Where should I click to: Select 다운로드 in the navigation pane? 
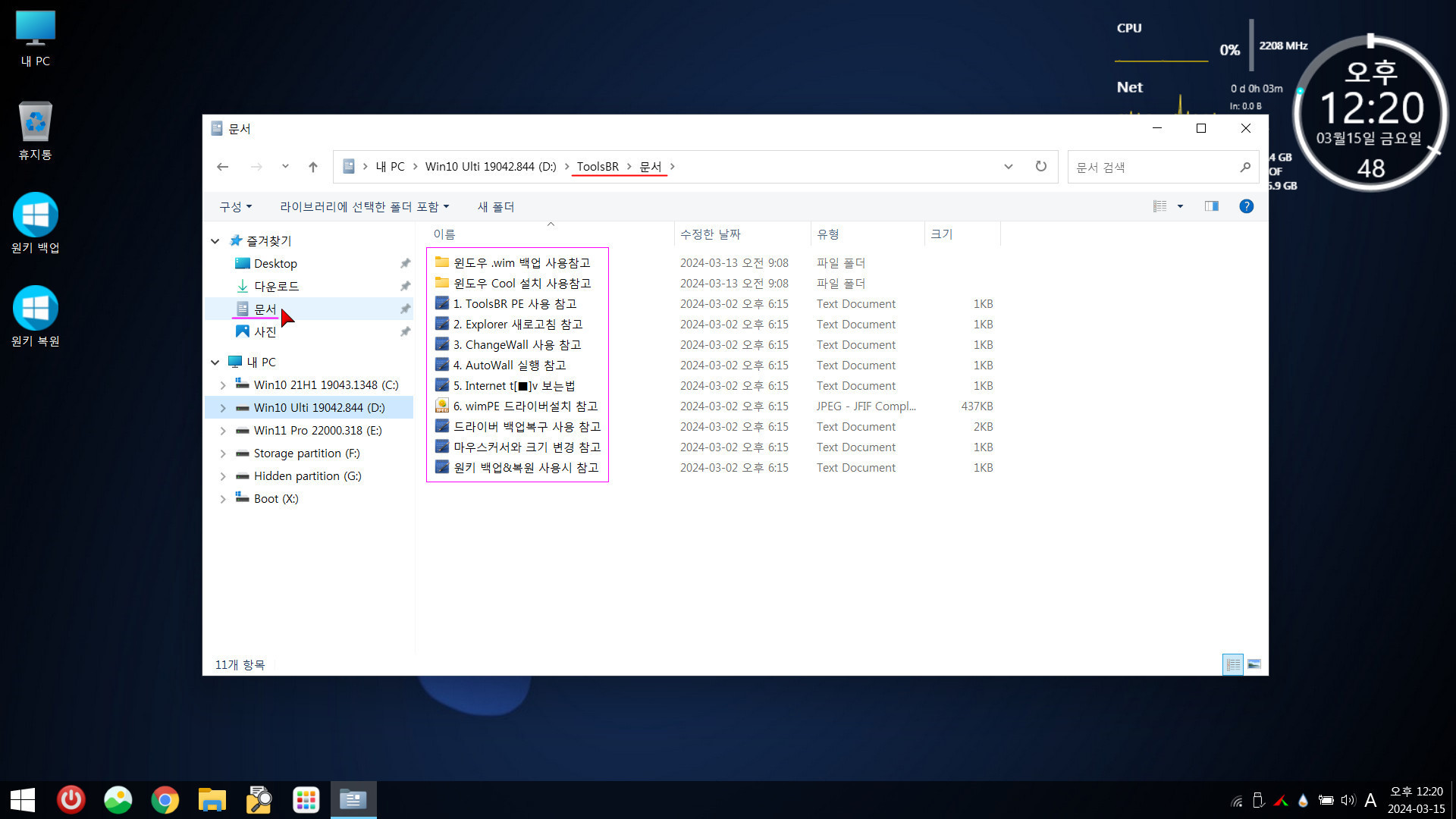click(x=276, y=286)
